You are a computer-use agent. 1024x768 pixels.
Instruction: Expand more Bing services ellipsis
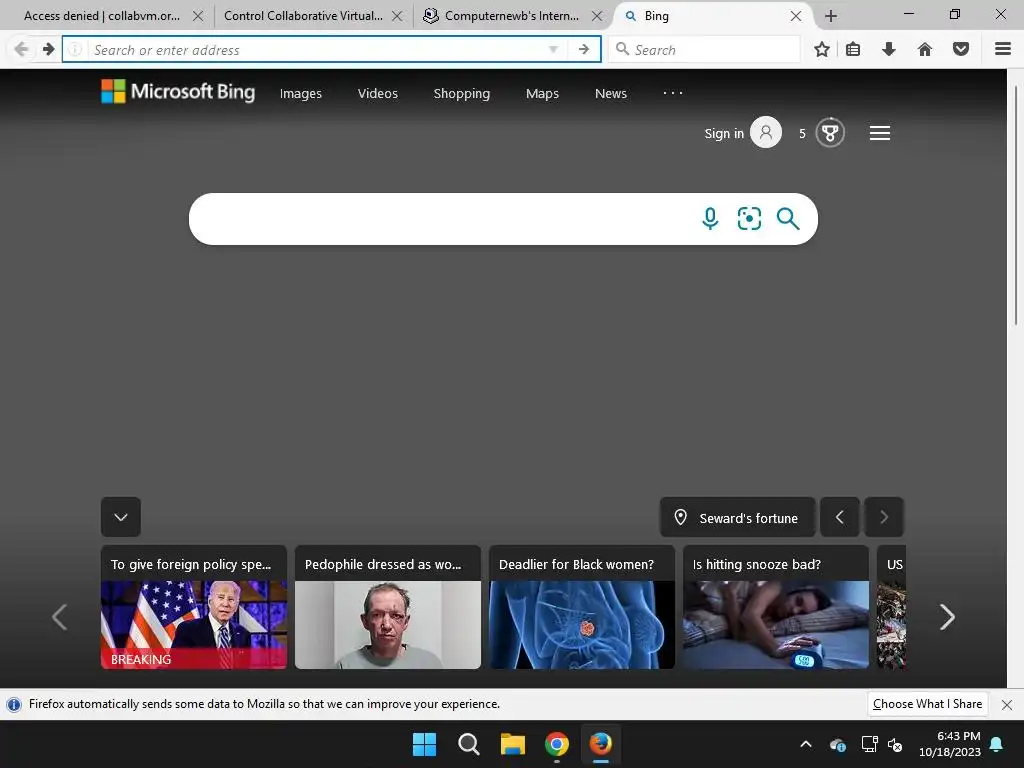673,93
